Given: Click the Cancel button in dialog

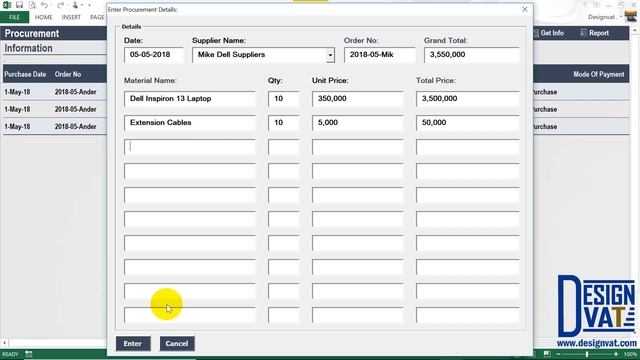Looking at the screenshot, I should (x=177, y=344).
